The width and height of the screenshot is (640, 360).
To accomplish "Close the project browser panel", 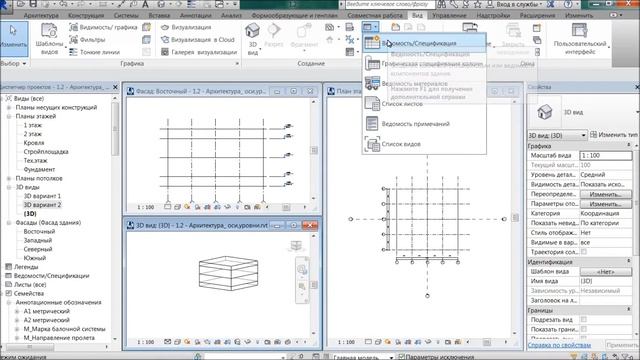I will (115, 87).
